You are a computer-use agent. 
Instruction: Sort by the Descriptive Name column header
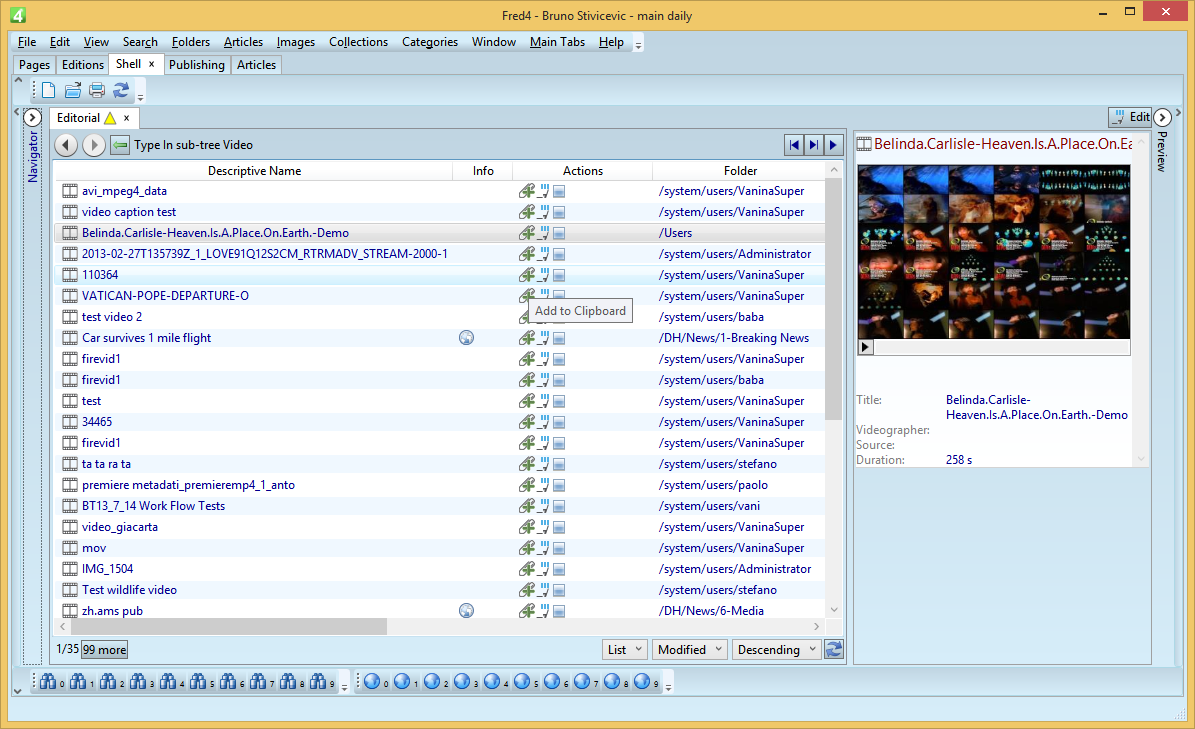point(254,171)
